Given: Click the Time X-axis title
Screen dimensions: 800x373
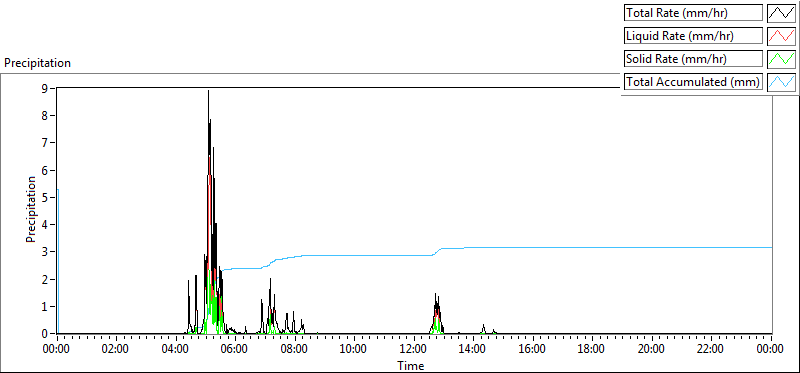Looking at the screenshot, I should 411,365.
